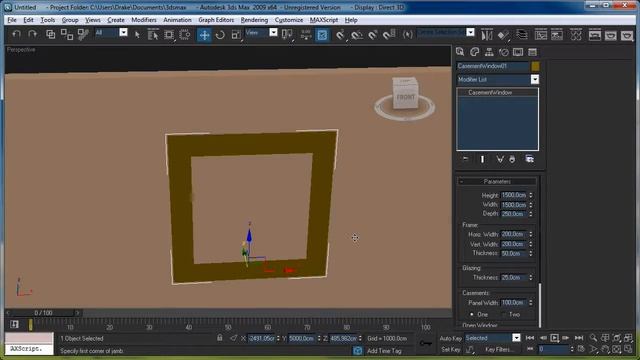The image size is (640, 360).
Task: Open the Named Selection Sets dropdown
Action: pos(470,32)
